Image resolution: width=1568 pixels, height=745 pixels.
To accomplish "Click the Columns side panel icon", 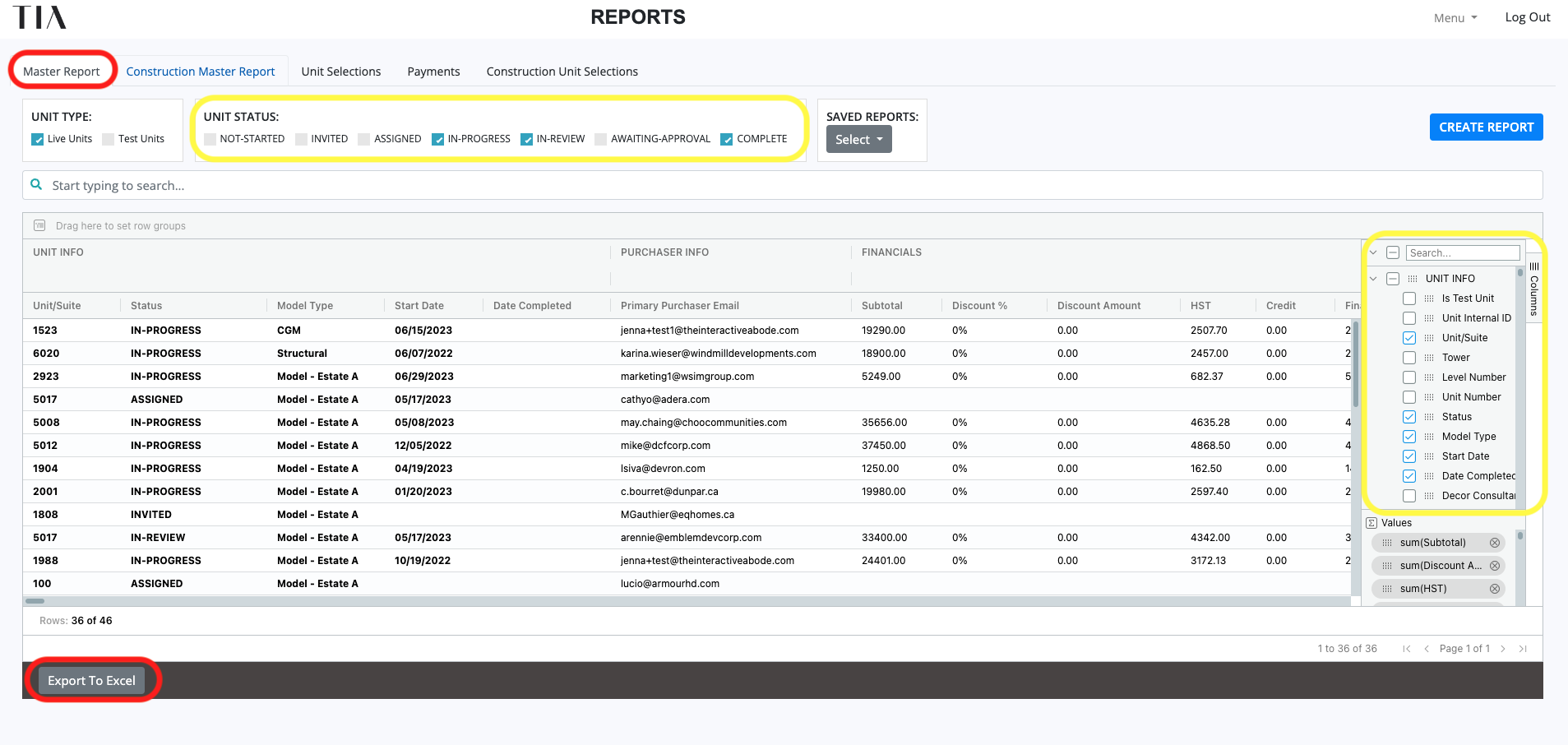I will 1534,266.
